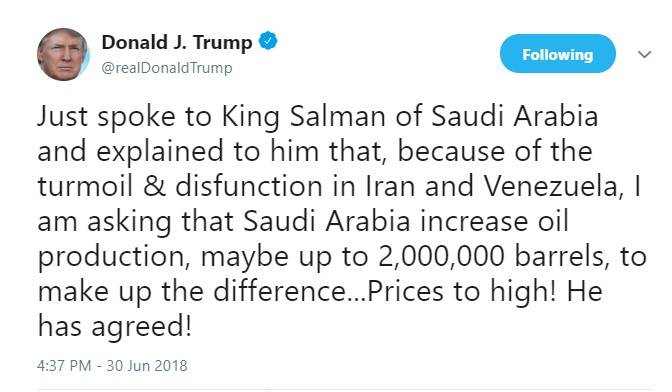The height and width of the screenshot is (392, 672).
Task: Click the ampersand symbol after turmoil
Action: tap(155, 186)
